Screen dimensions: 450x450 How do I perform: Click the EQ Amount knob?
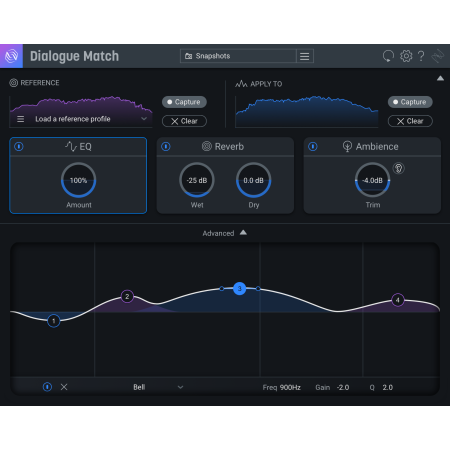79,180
